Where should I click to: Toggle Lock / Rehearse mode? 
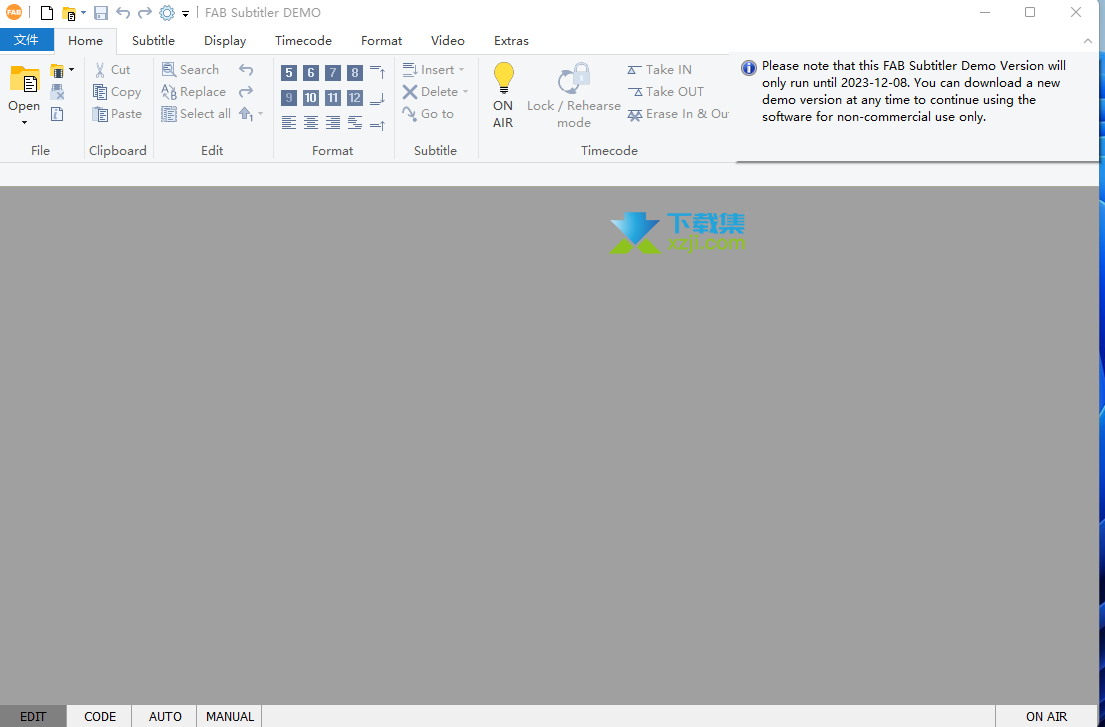(574, 96)
